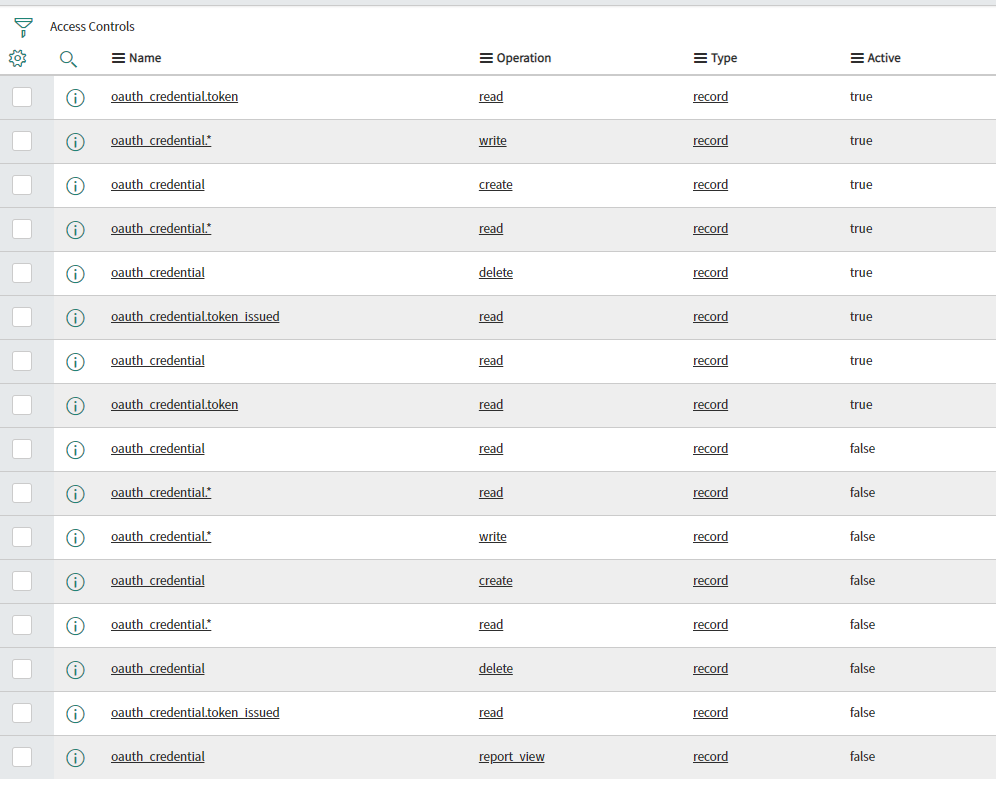The image size is (996, 786).
Task: Open Operation column options menu
Action: point(486,58)
